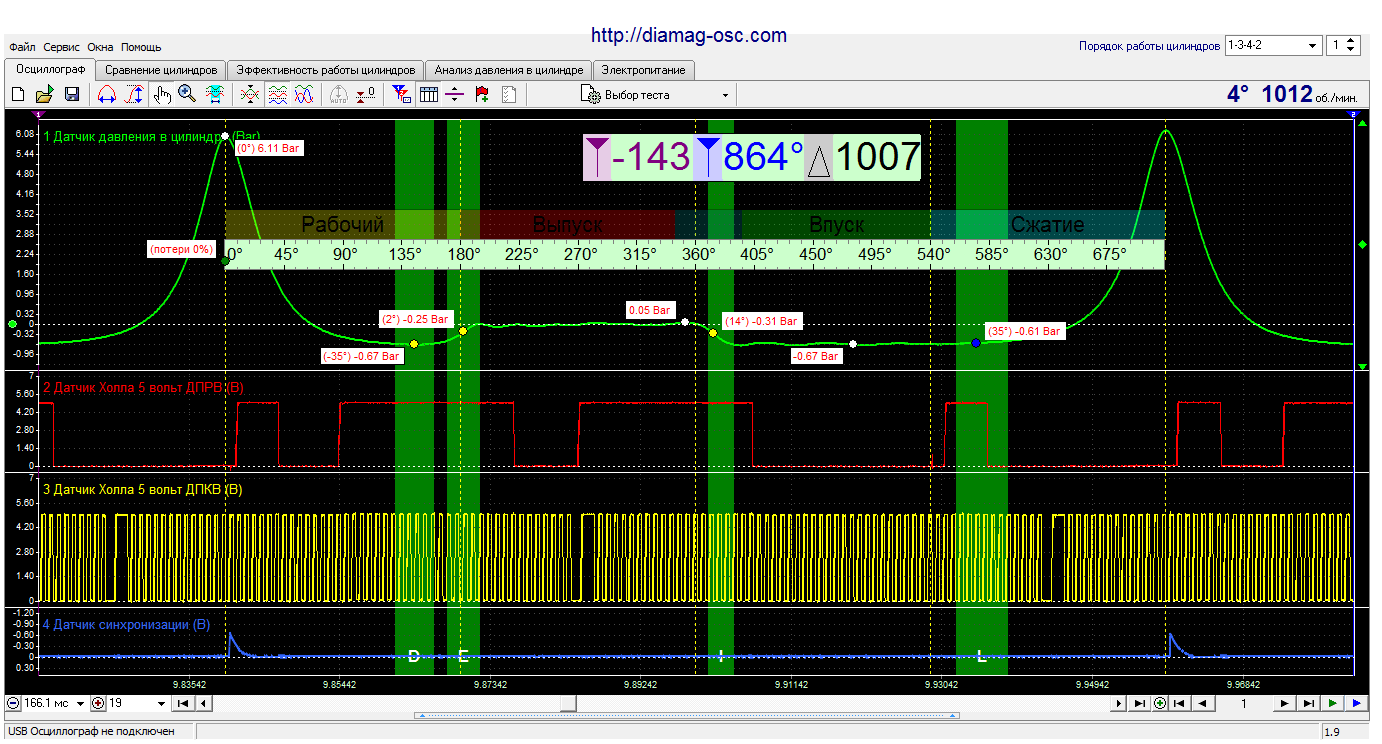This screenshot has height=744, width=1382.
Task: Click the (14°) -0.31 Bar label
Action: [761, 321]
